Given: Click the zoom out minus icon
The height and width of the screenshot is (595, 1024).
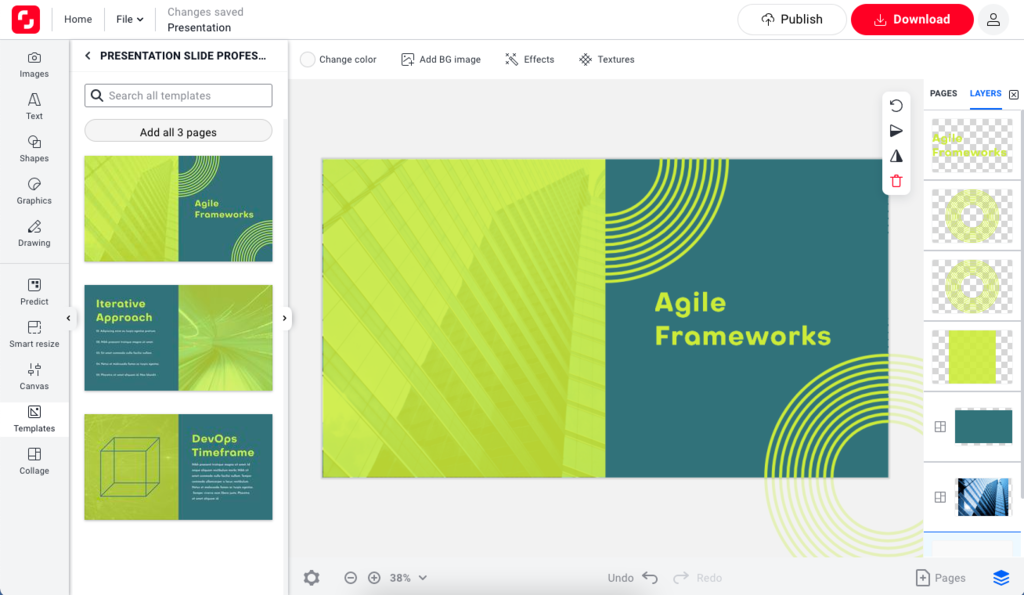Looking at the screenshot, I should coord(351,577).
